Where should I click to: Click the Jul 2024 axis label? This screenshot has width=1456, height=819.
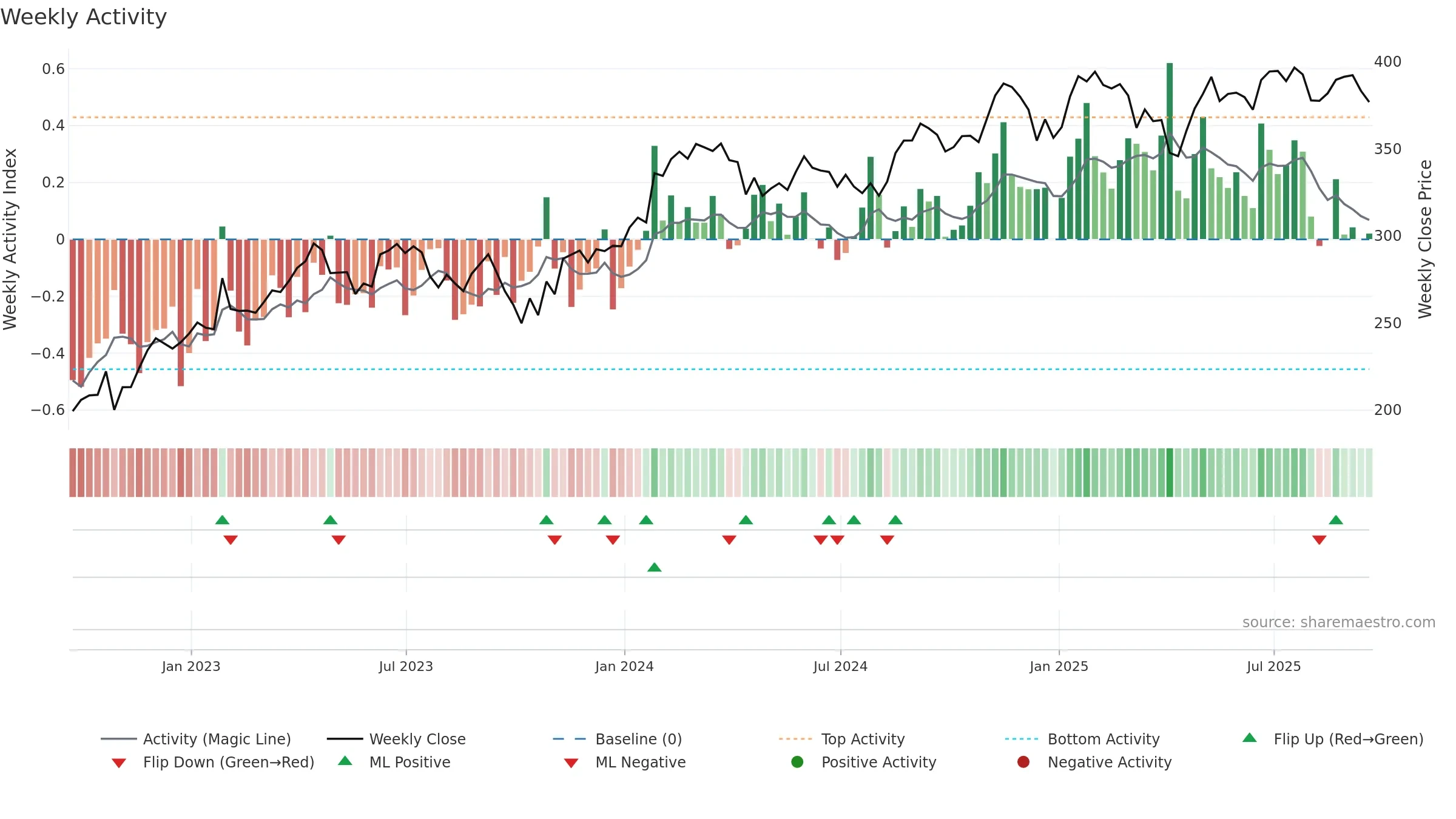click(840, 666)
